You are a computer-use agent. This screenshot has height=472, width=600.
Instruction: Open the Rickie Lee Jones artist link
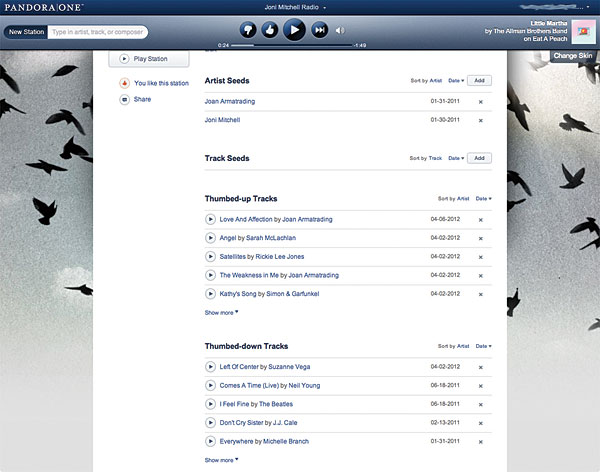click(x=280, y=256)
